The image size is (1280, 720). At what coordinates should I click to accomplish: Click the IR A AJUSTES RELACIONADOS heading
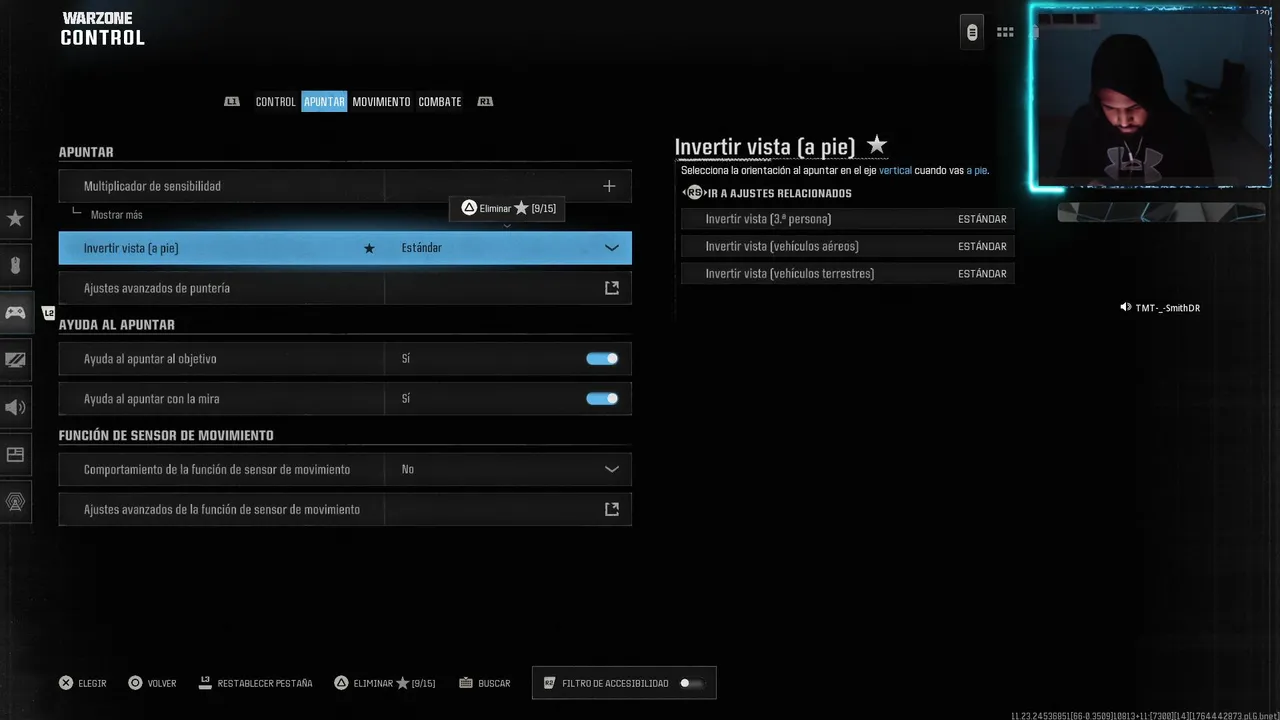pyautogui.click(x=780, y=194)
